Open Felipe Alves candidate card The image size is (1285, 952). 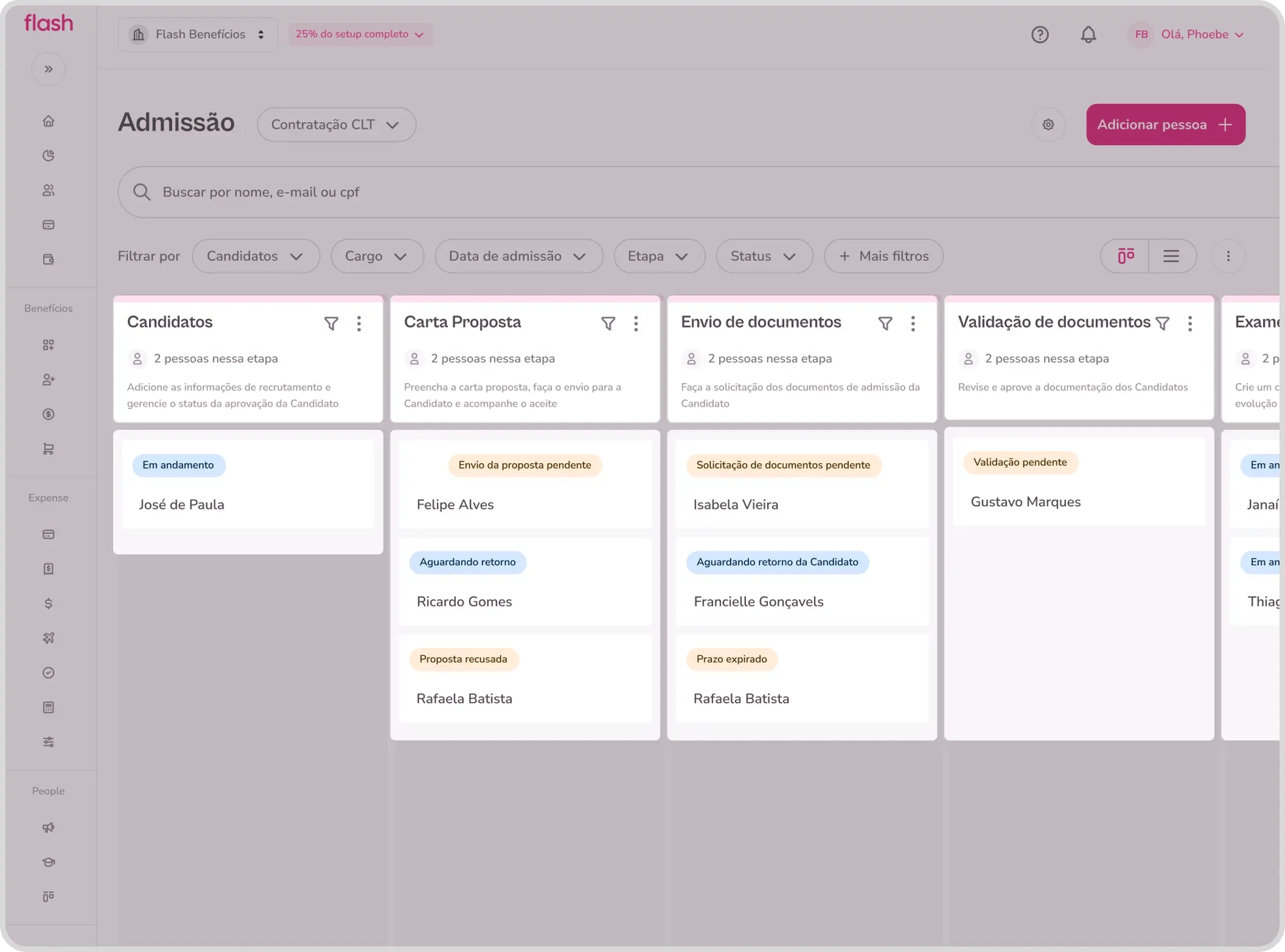tap(525, 484)
